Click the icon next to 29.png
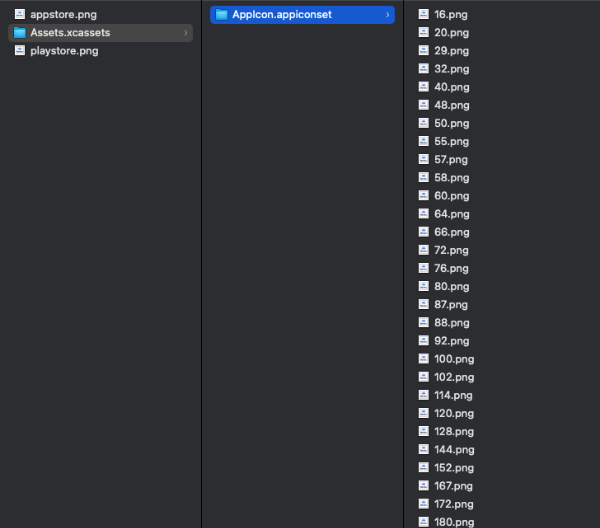600x528 pixels. (x=424, y=51)
